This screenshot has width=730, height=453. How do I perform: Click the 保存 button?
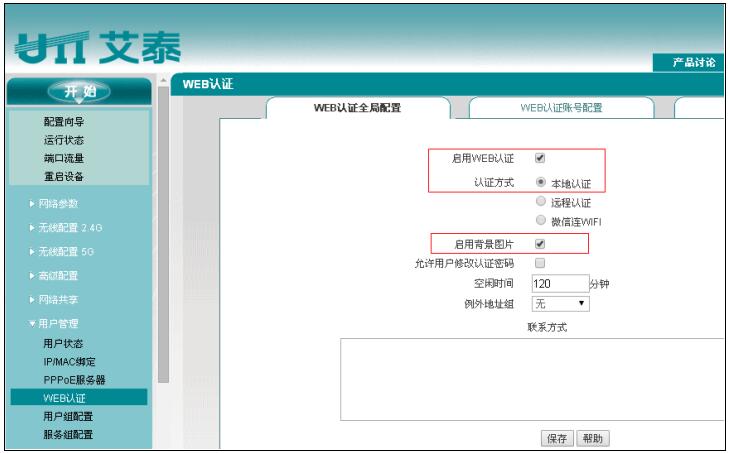pyautogui.click(x=557, y=438)
